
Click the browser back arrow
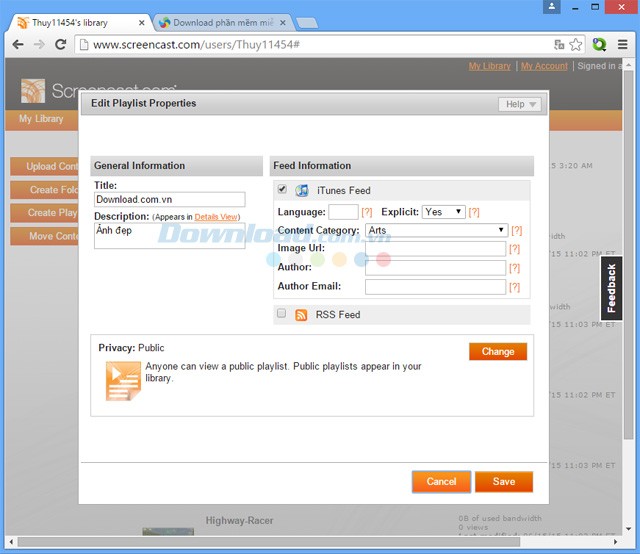[x=18, y=44]
